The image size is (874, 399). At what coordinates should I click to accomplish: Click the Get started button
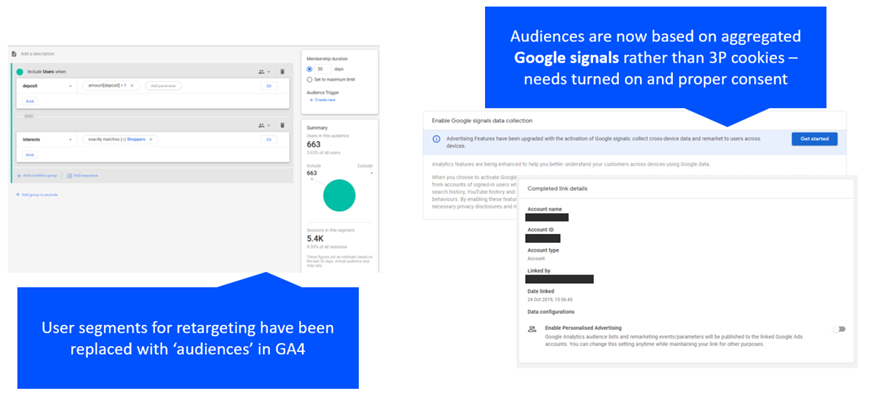[x=814, y=139]
